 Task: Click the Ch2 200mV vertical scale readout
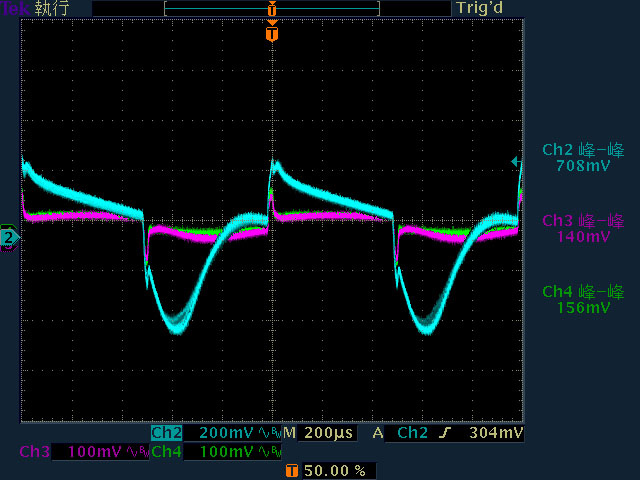(x=226, y=433)
